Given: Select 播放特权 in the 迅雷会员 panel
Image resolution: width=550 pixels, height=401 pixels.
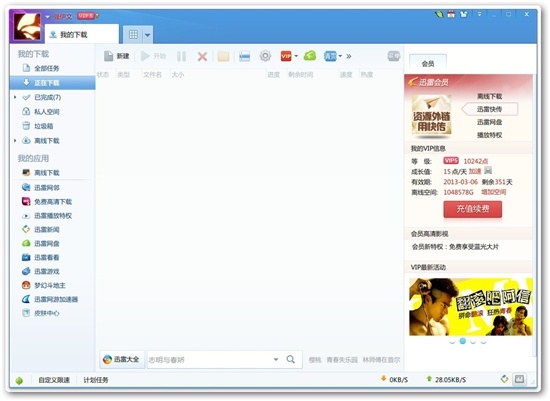Looking at the screenshot, I should [x=489, y=135].
